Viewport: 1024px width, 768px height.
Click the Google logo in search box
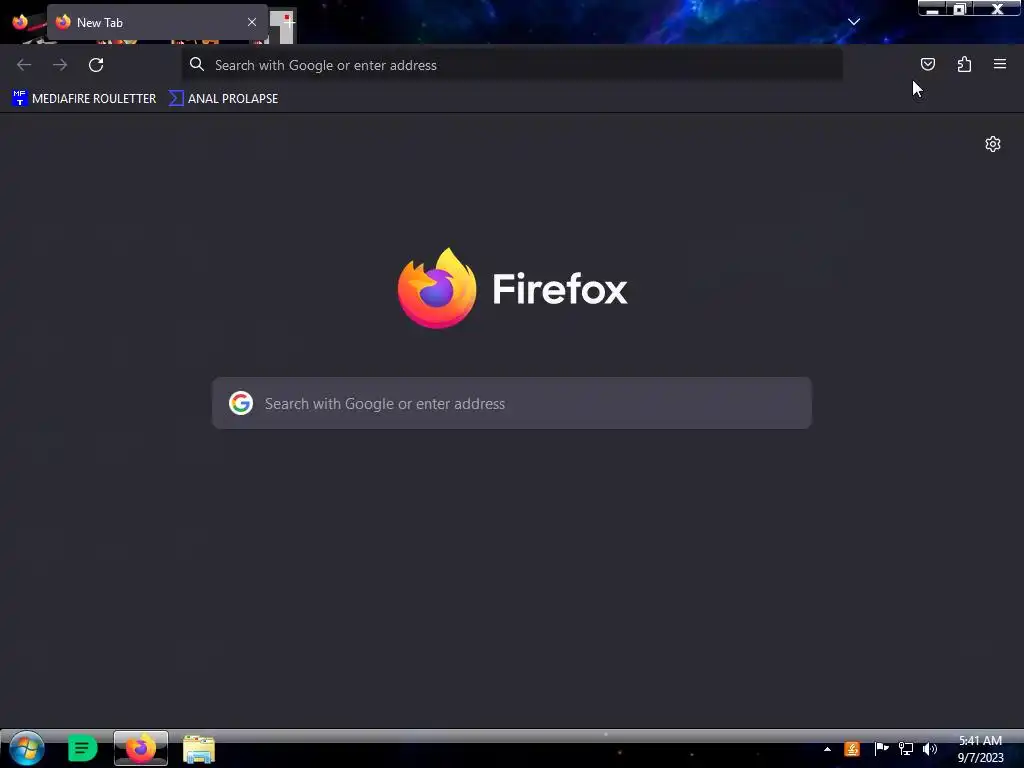pyautogui.click(x=241, y=403)
